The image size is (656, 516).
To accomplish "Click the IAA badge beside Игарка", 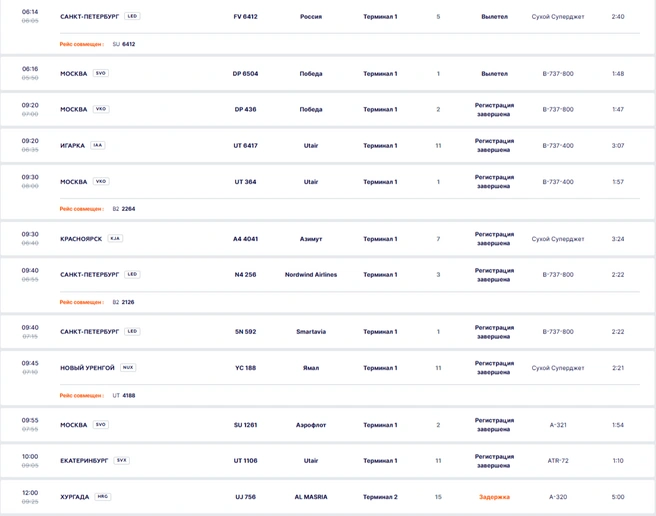I will 97,145.
